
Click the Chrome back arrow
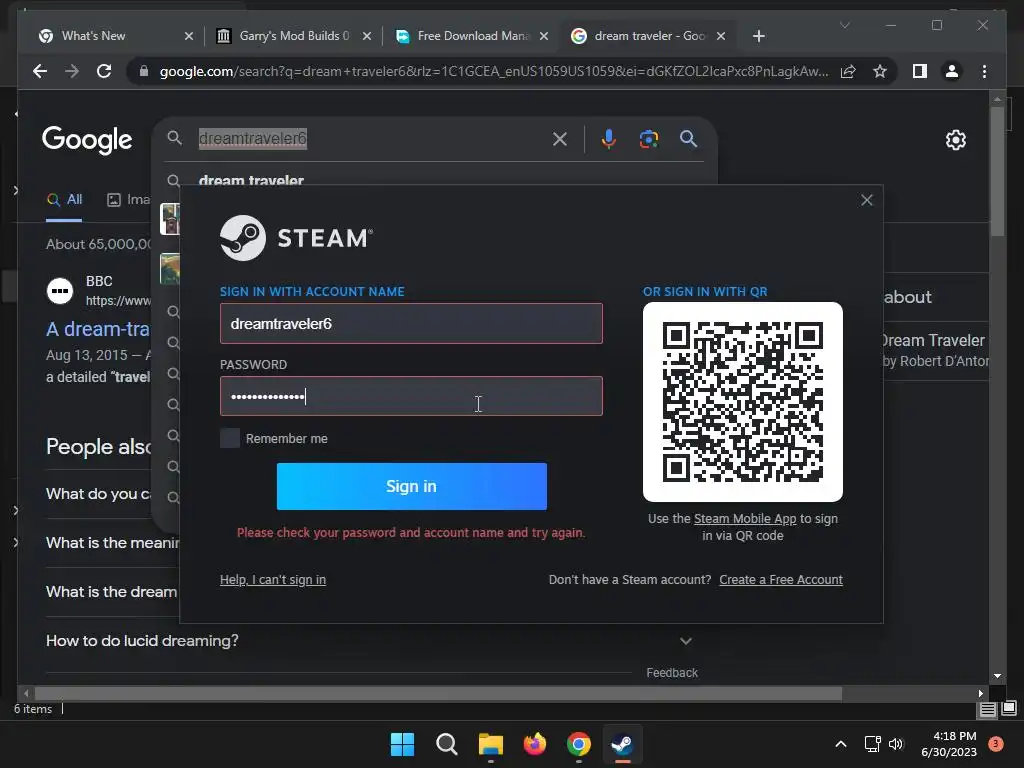pyautogui.click(x=40, y=71)
